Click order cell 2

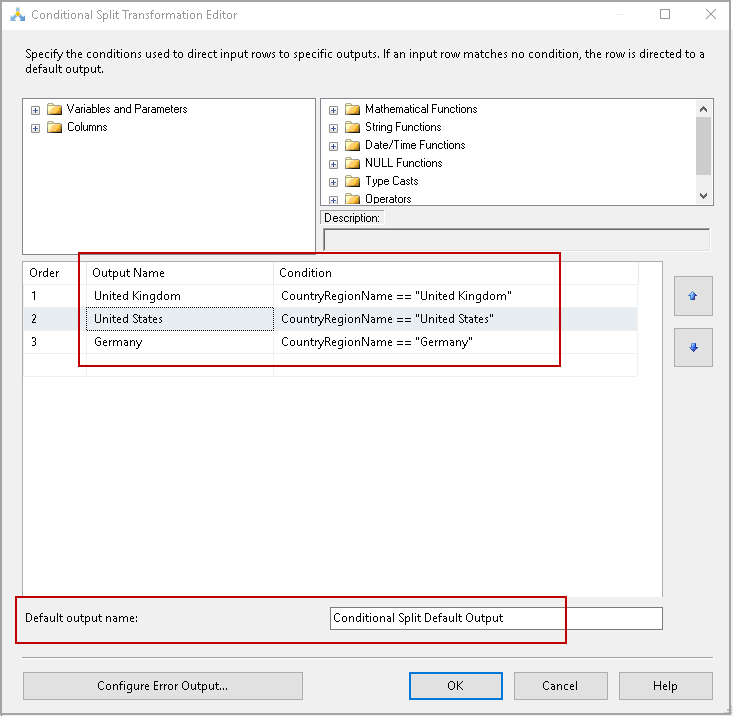click(x=55, y=319)
